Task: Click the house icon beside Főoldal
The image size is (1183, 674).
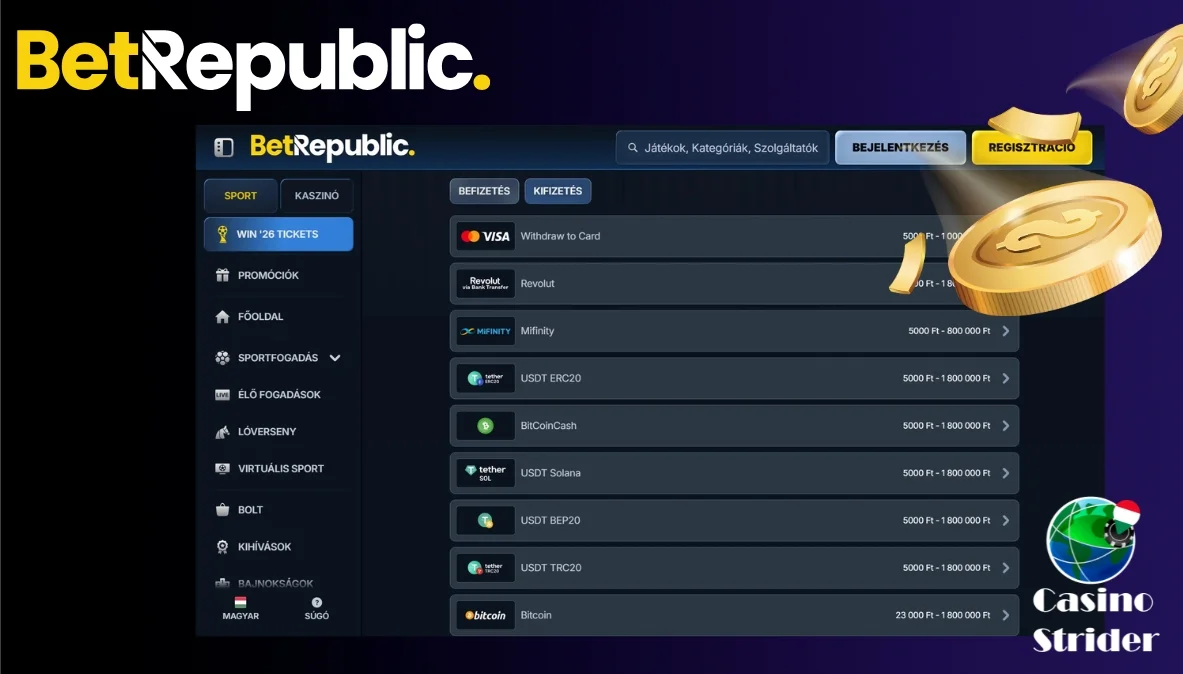Action: [223, 317]
